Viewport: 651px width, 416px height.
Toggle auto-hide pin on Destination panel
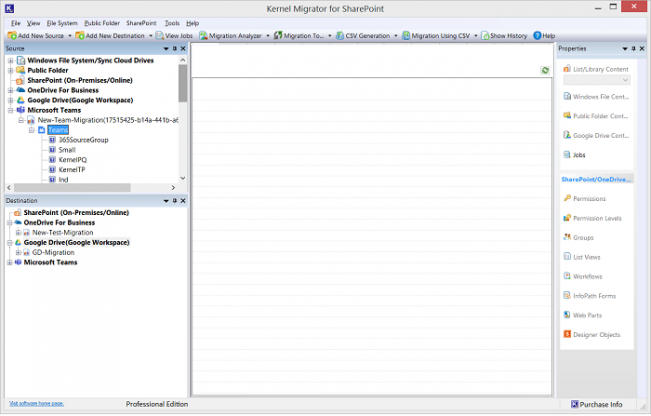click(x=174, y=201)
